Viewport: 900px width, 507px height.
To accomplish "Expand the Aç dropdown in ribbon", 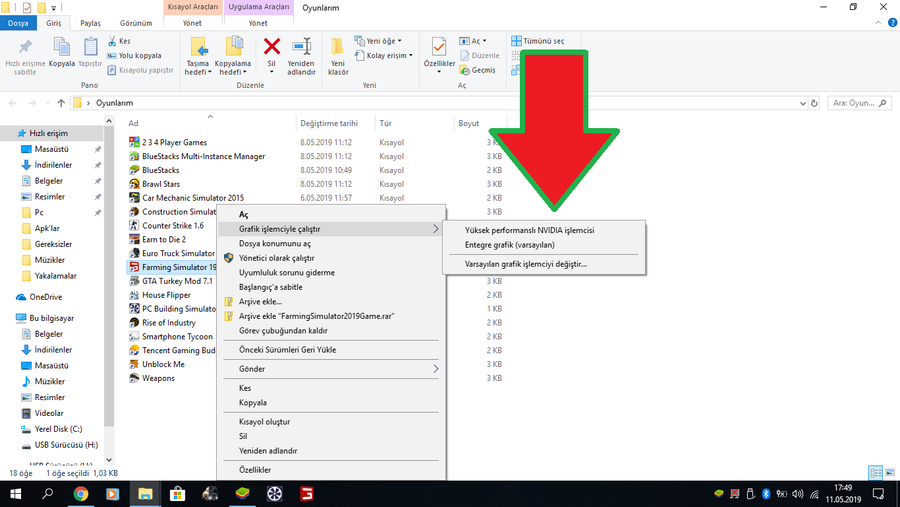I will [x=474, y=41].
